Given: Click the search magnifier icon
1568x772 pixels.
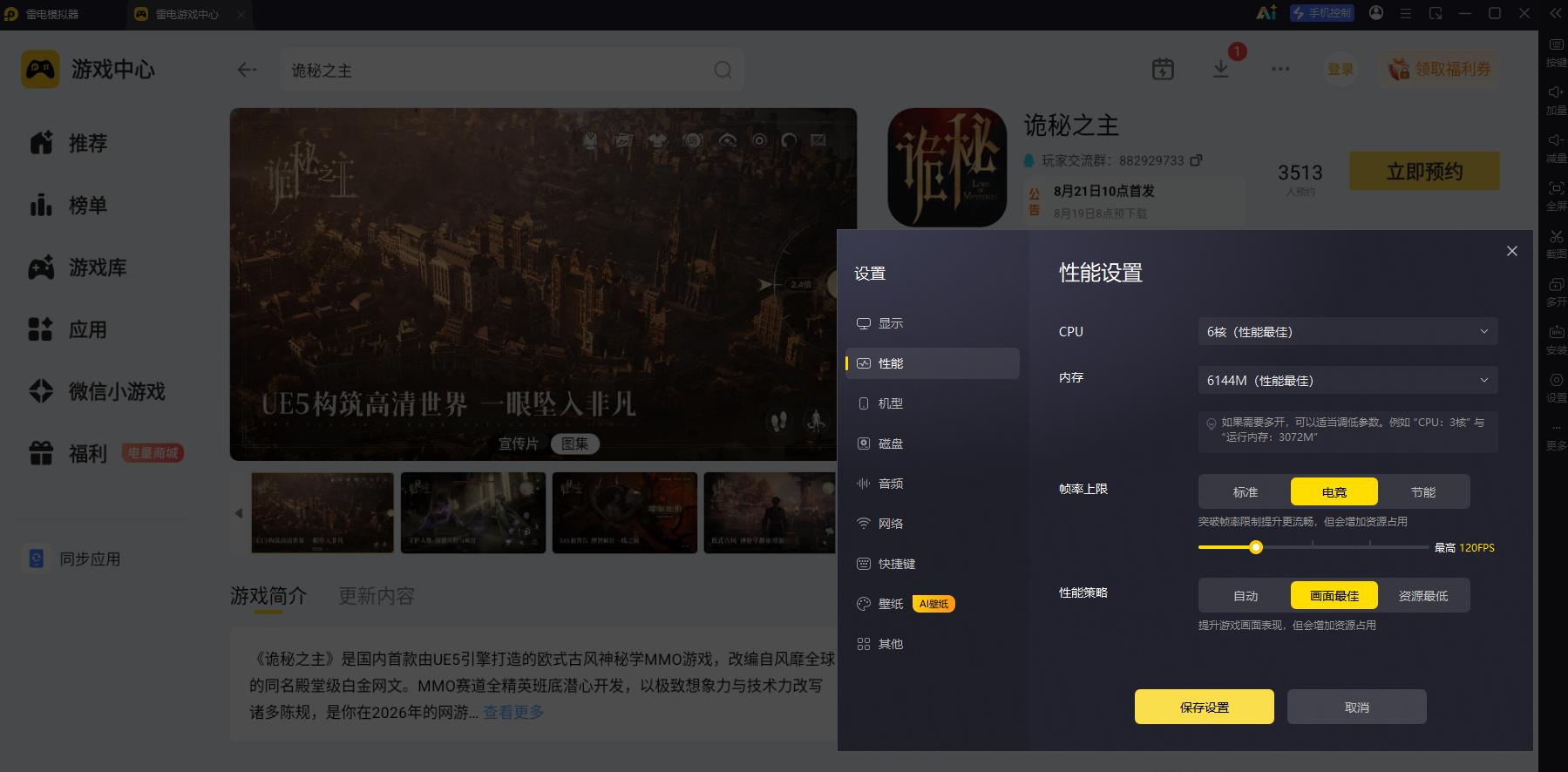Looking at the screenshot, I should [723, 70].
